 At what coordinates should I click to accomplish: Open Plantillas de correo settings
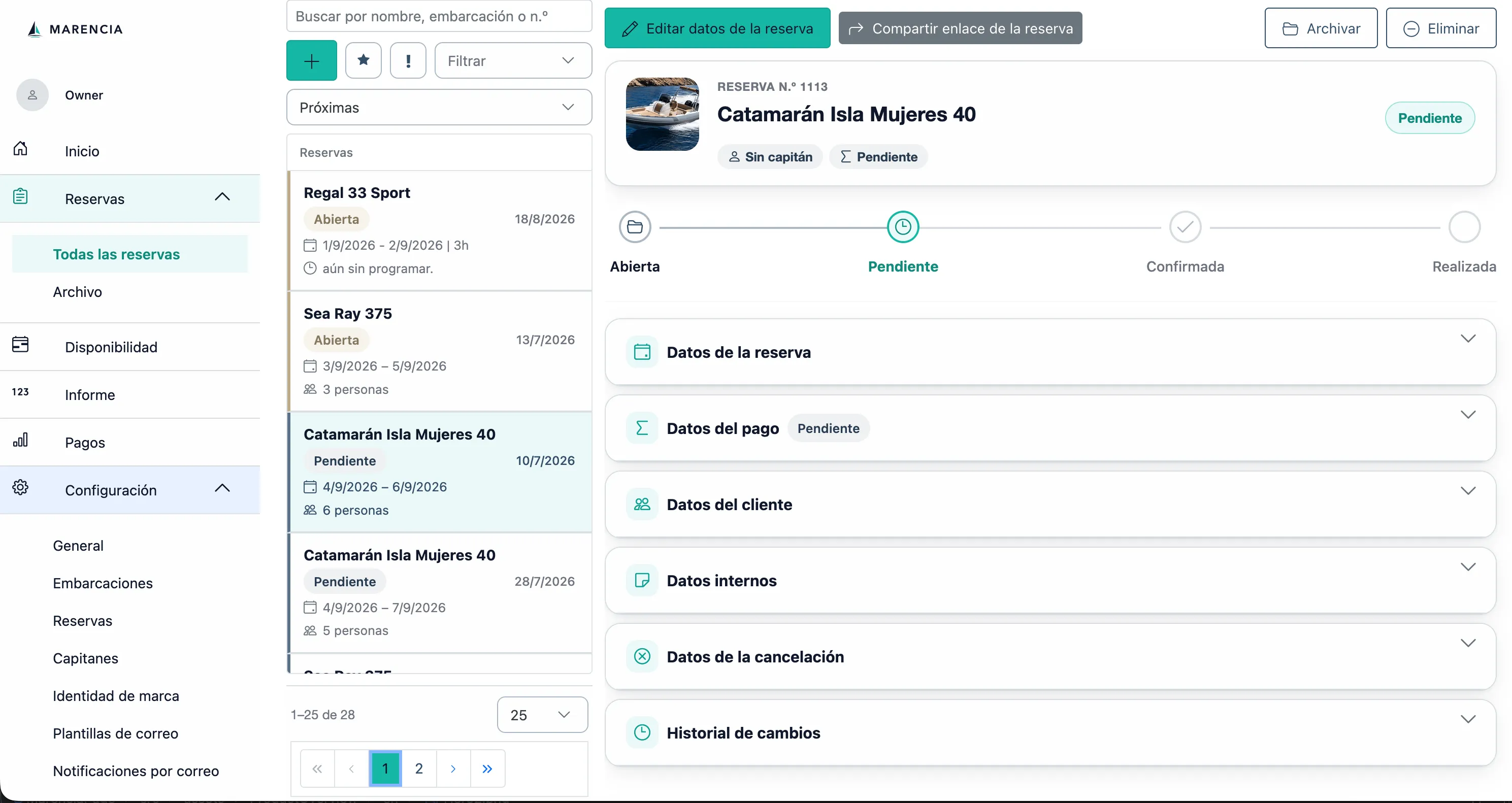tap(116, 734)
